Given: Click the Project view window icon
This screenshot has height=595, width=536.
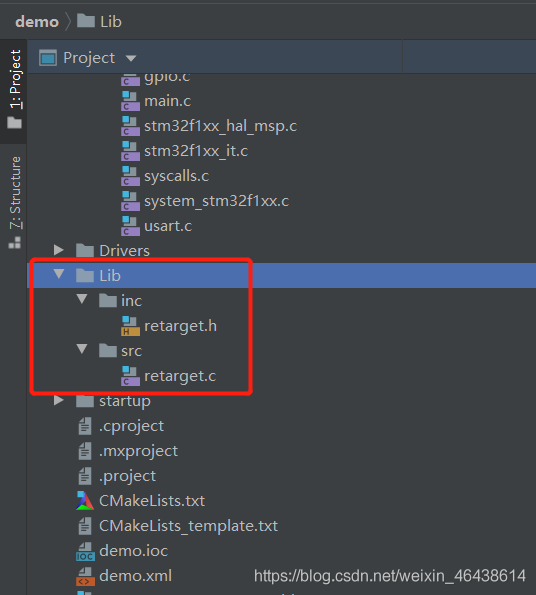Looking at the screenshot, I should [48, 58].
